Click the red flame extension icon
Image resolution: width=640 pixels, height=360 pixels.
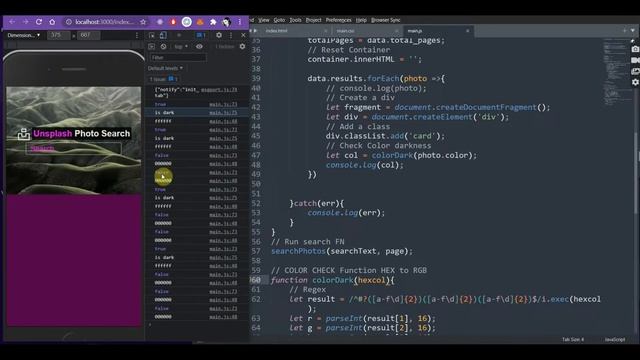click(x=173, y=22)
